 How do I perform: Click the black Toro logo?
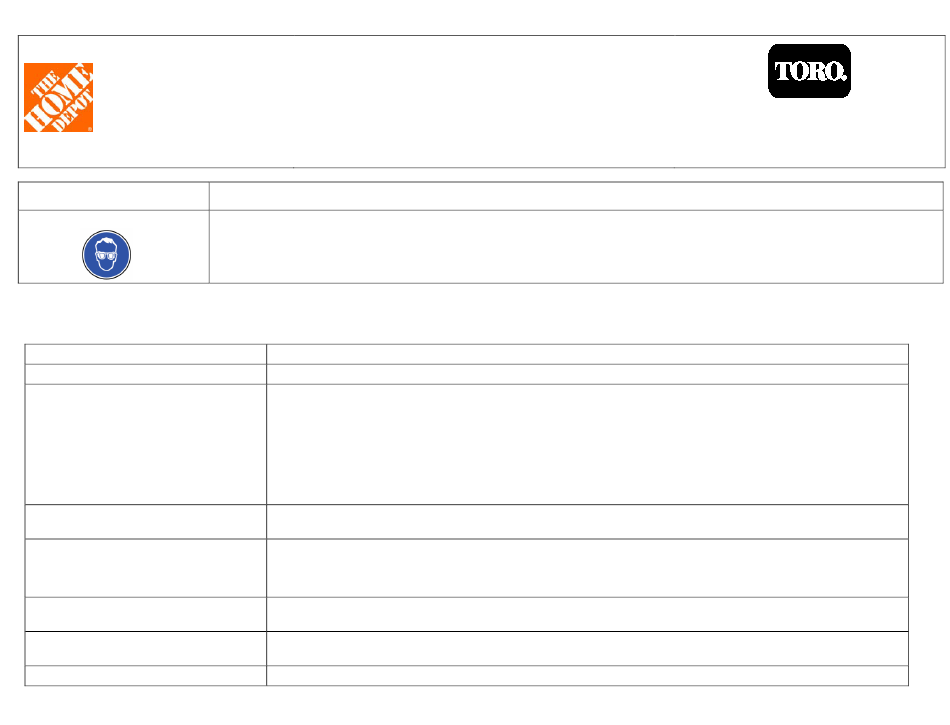coord(809,71)
